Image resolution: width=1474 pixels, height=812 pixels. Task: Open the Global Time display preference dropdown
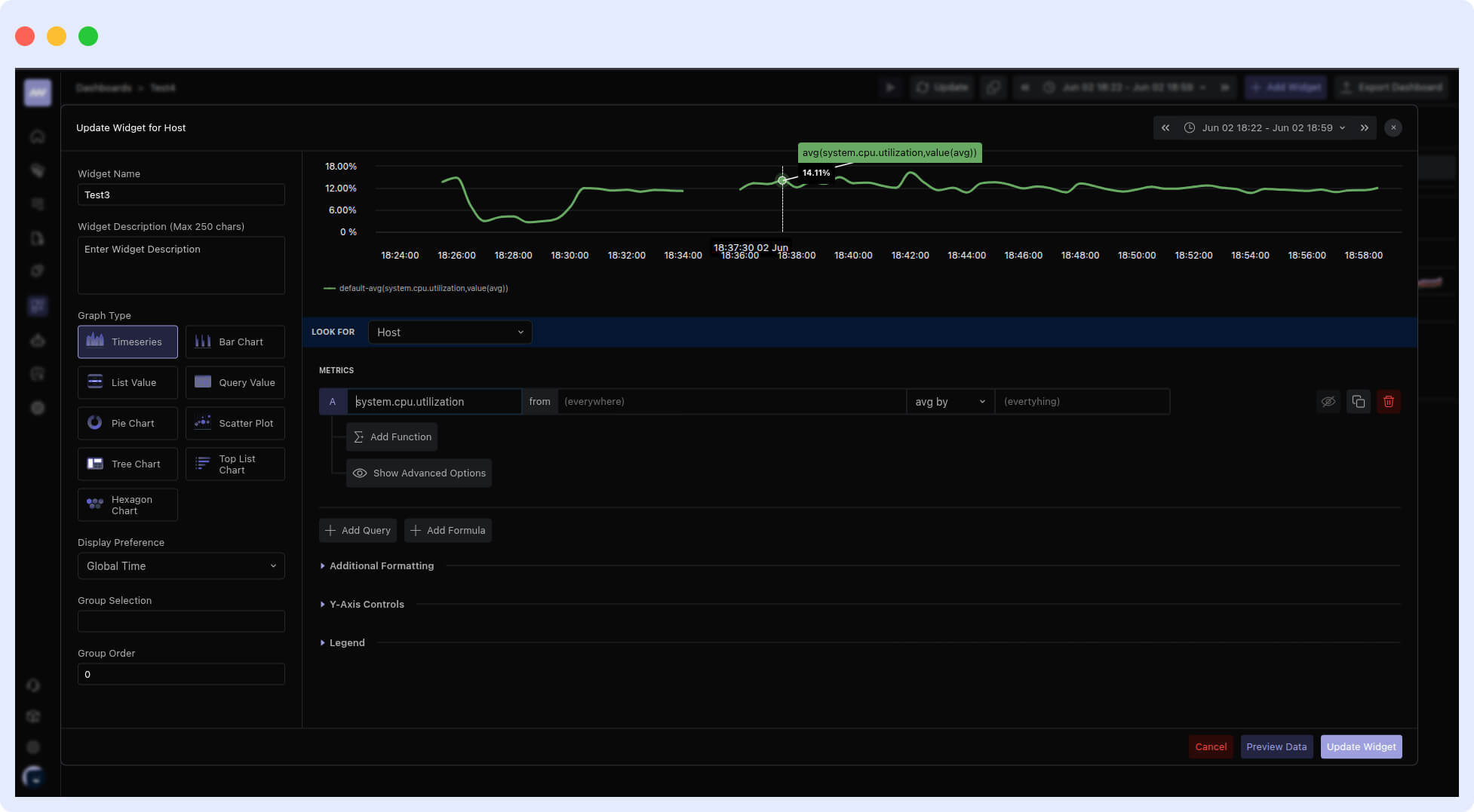[181, 566]
